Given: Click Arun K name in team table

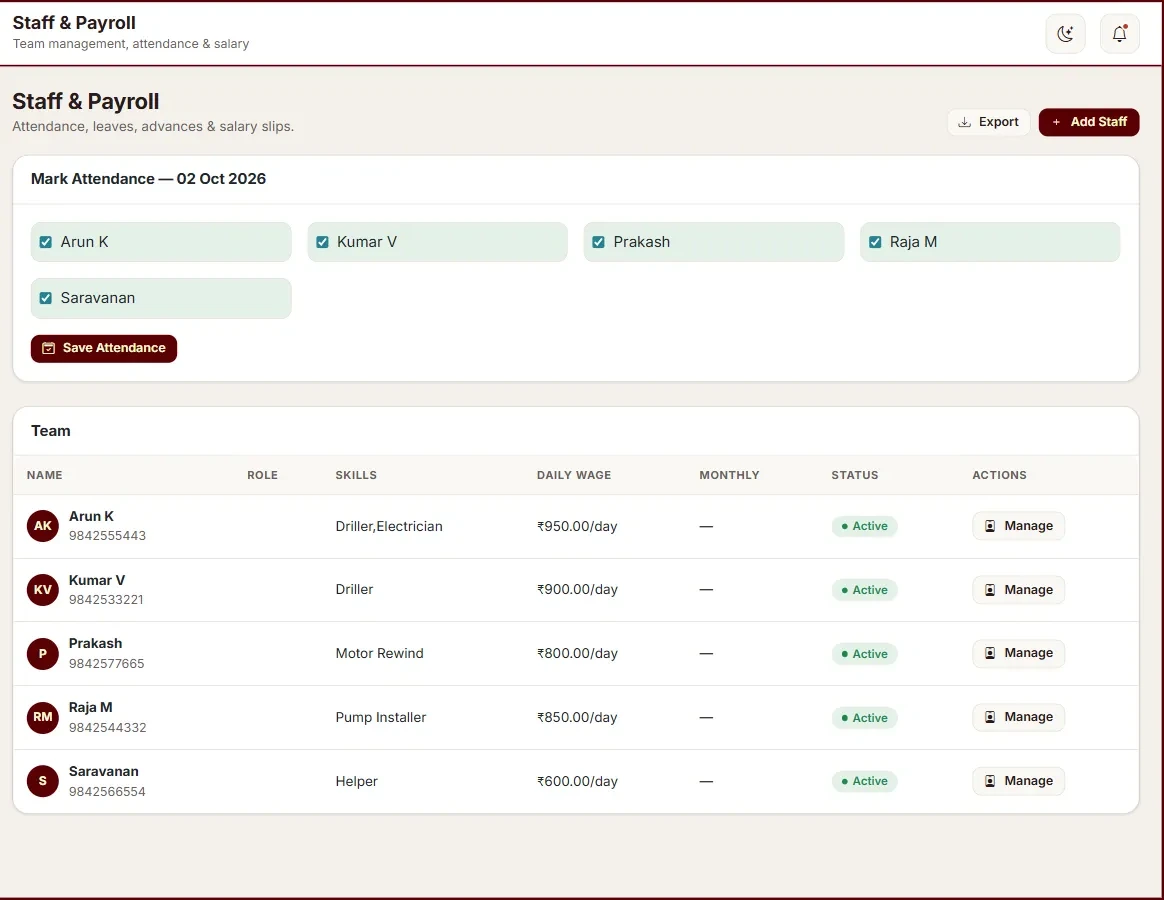Looking at the screenshot, I should (x=91, y=516).
